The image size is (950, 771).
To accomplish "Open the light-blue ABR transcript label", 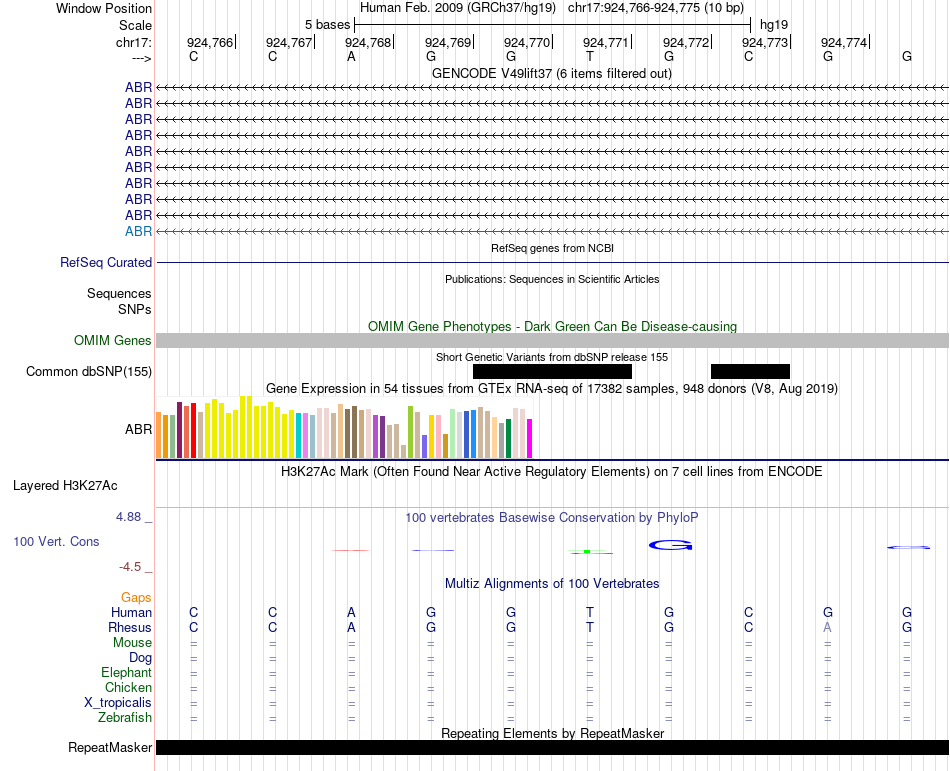I will pos(138,231).
